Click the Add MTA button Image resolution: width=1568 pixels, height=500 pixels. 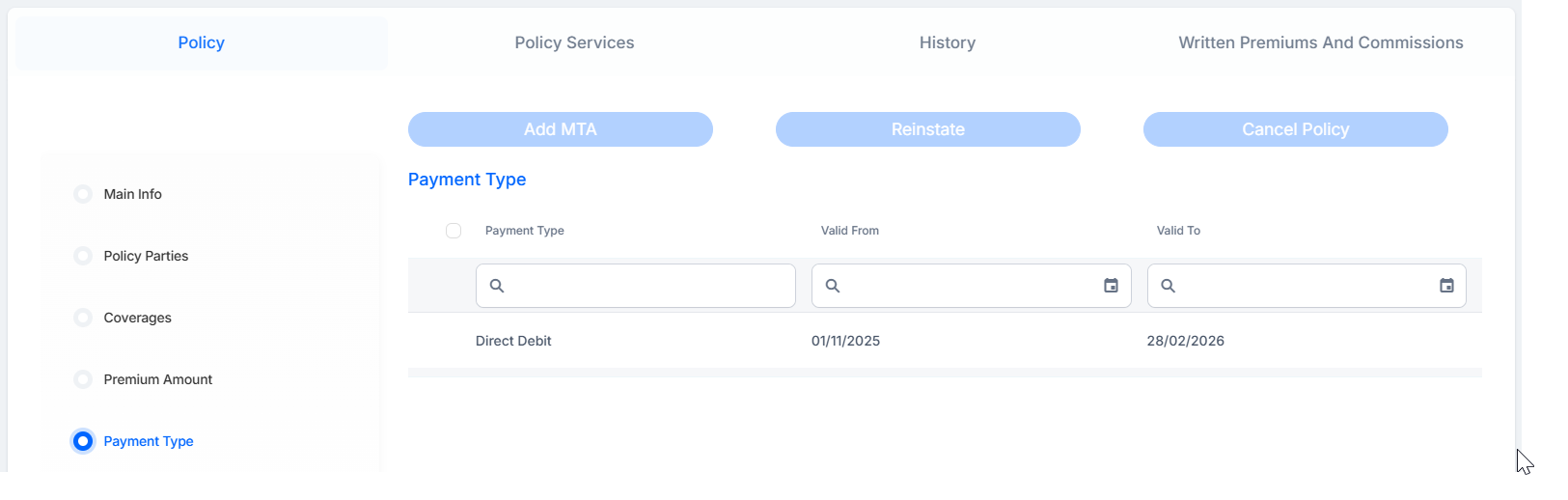point(561,129)
